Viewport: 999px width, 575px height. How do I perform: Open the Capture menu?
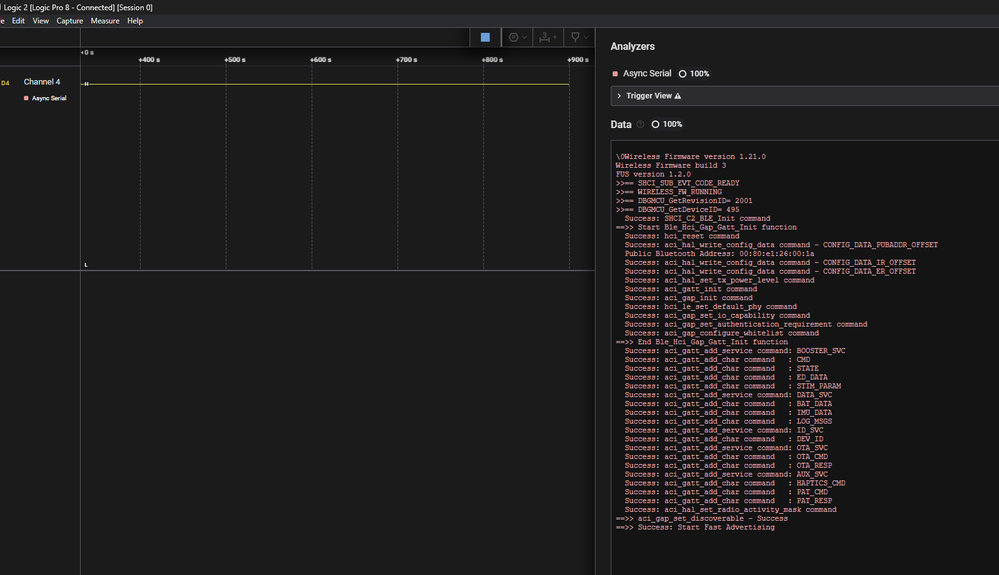(69, 20)
